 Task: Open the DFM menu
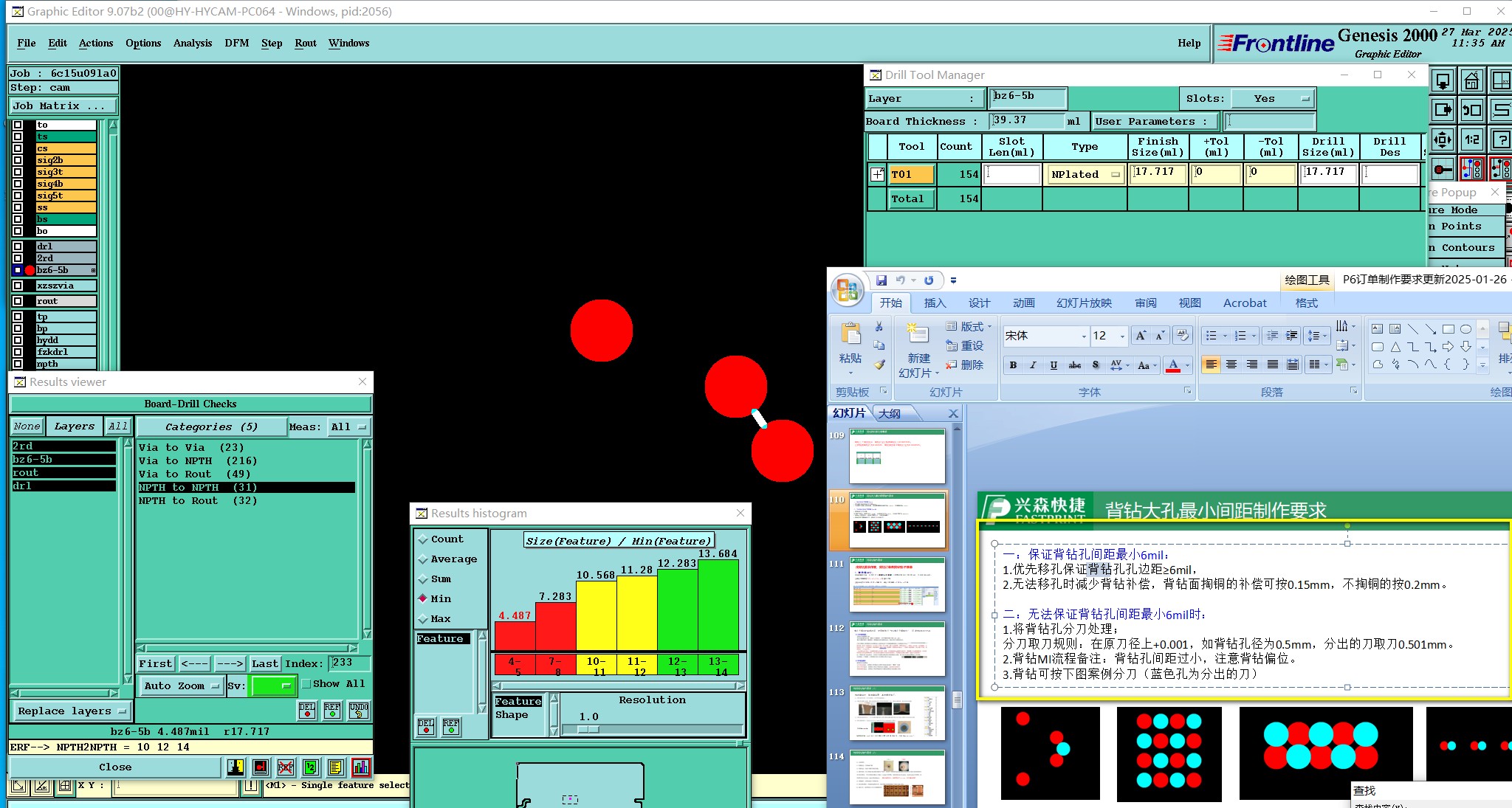pyautogui.click(x=236, y=43)
